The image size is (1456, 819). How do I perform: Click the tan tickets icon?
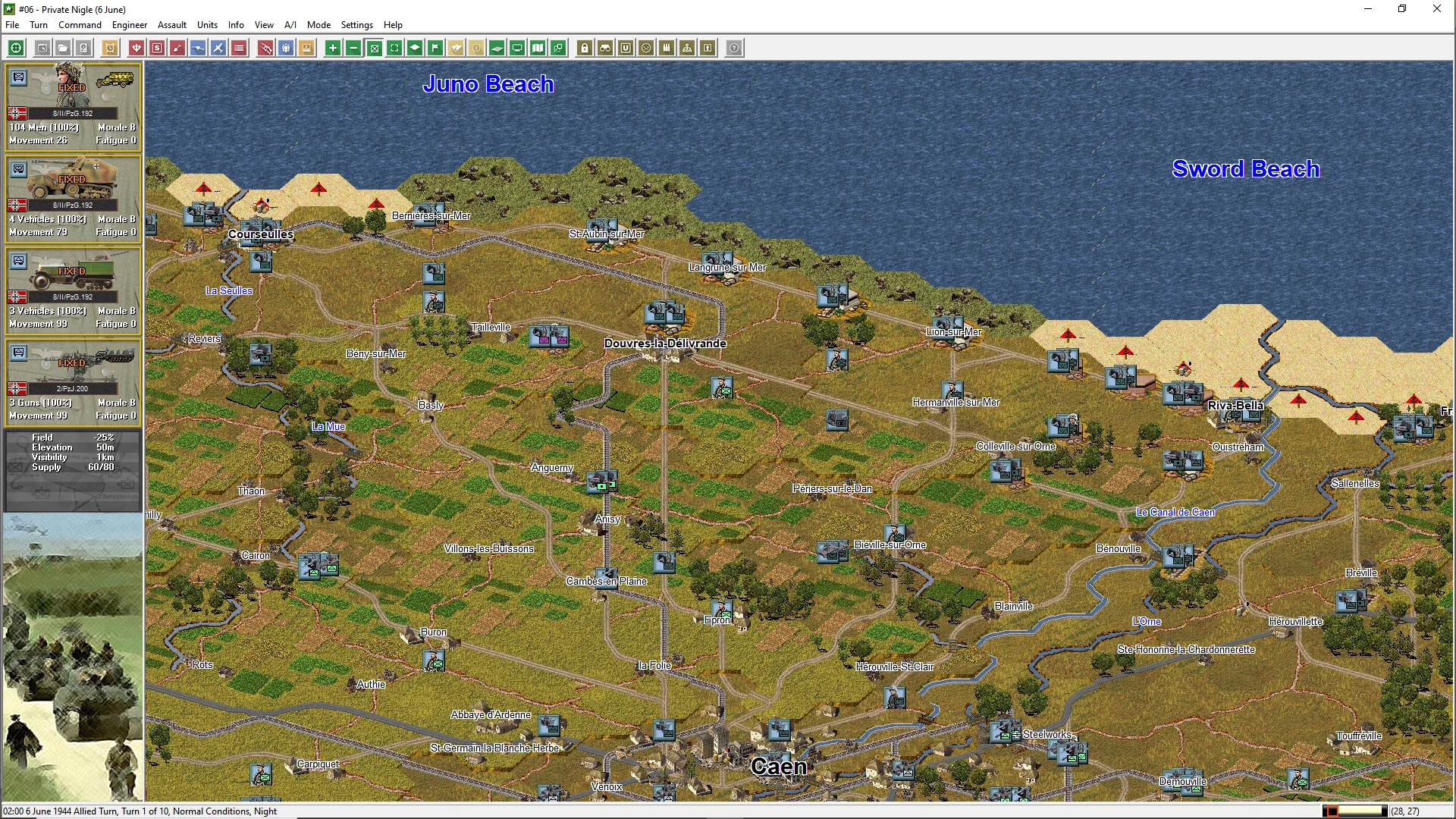pyautogui.click(x=456, y=48)
